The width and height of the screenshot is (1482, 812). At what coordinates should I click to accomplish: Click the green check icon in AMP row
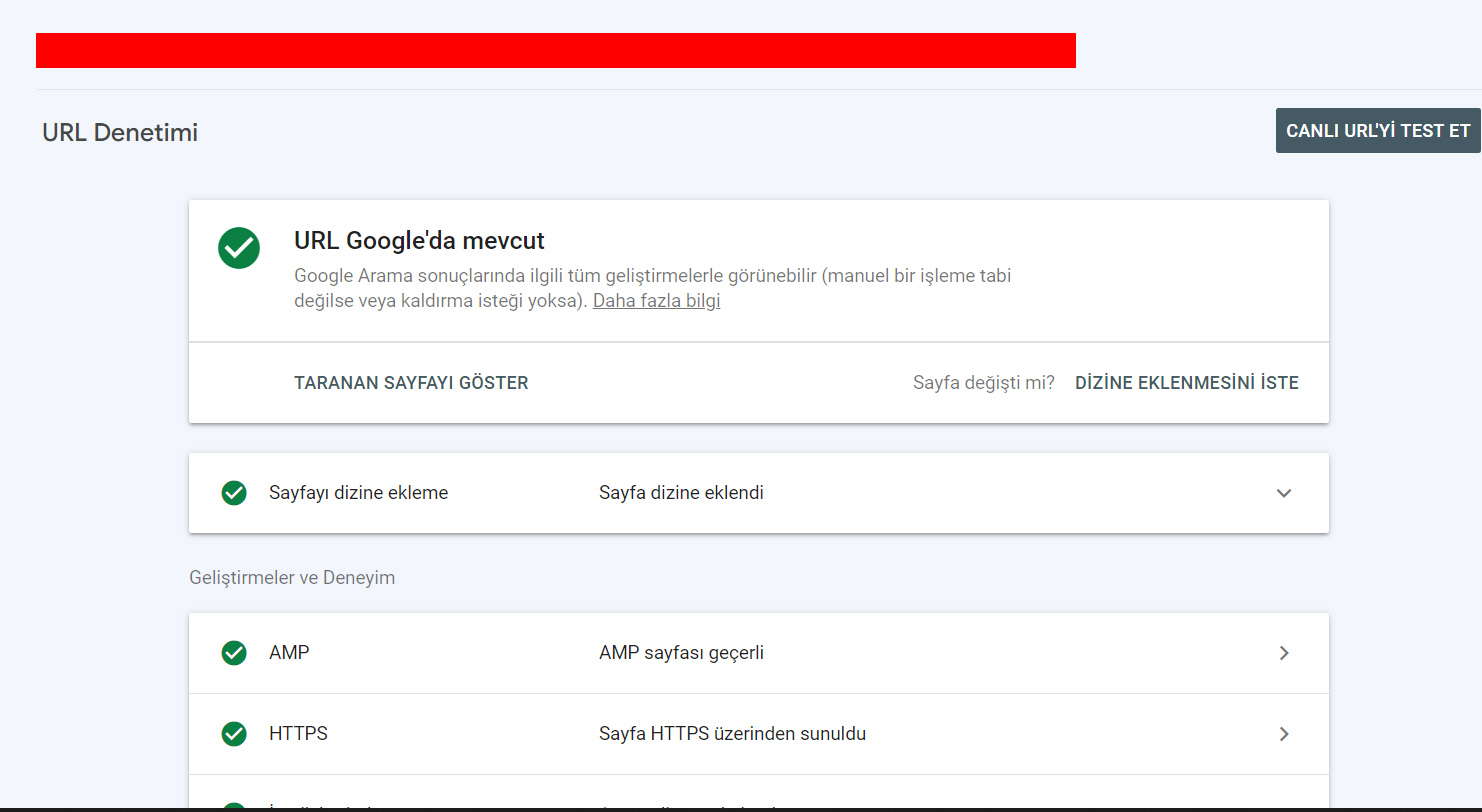tap(234, 653)
